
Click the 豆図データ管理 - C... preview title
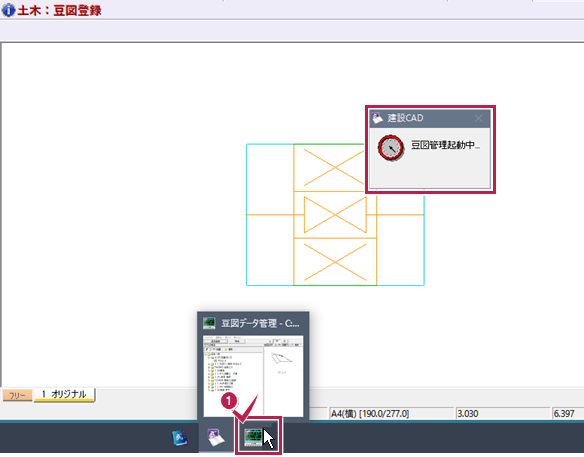click(x=260, y=323)
